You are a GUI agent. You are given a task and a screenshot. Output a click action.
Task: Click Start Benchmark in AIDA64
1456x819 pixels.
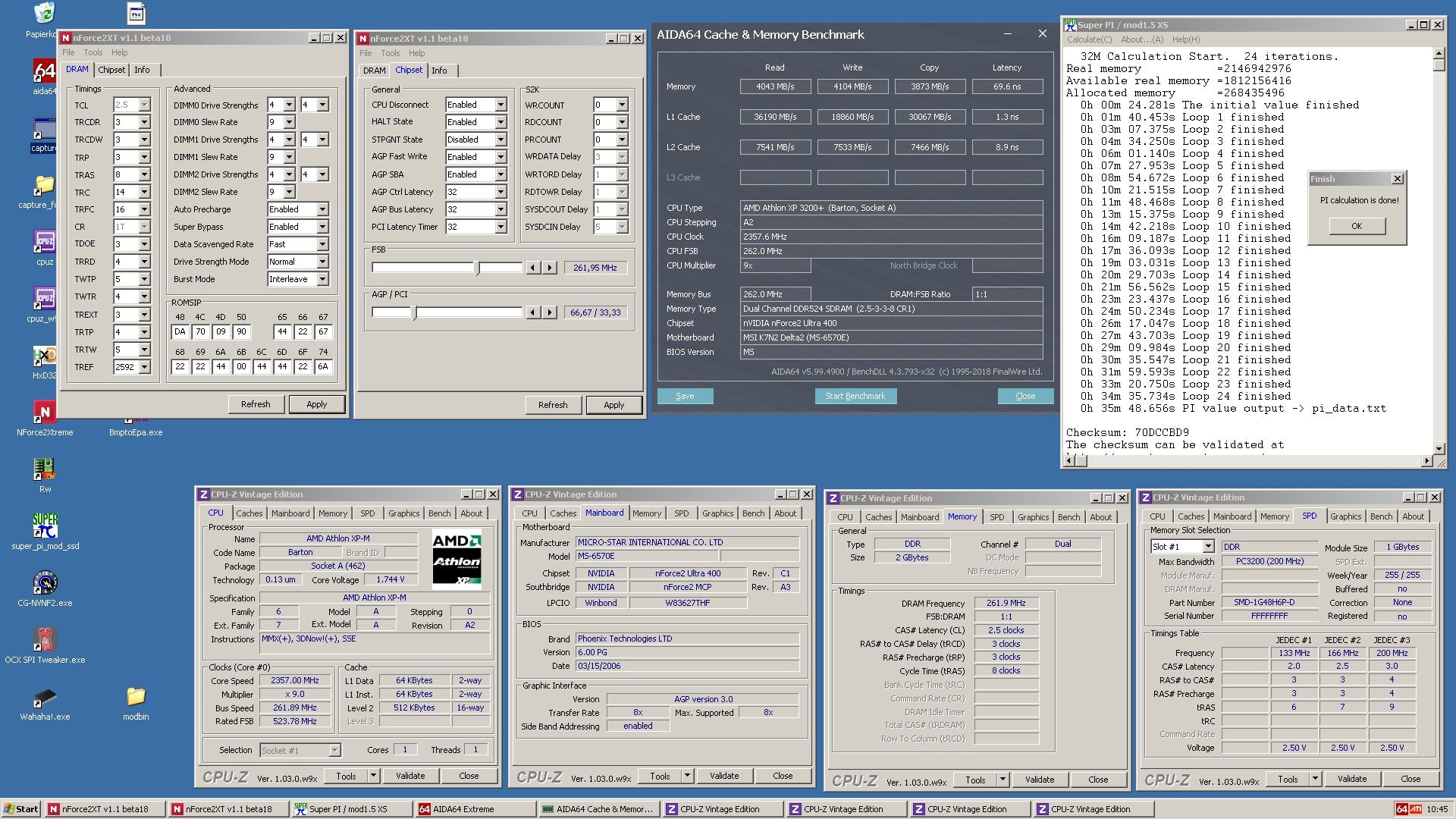(x=855, y=396)
